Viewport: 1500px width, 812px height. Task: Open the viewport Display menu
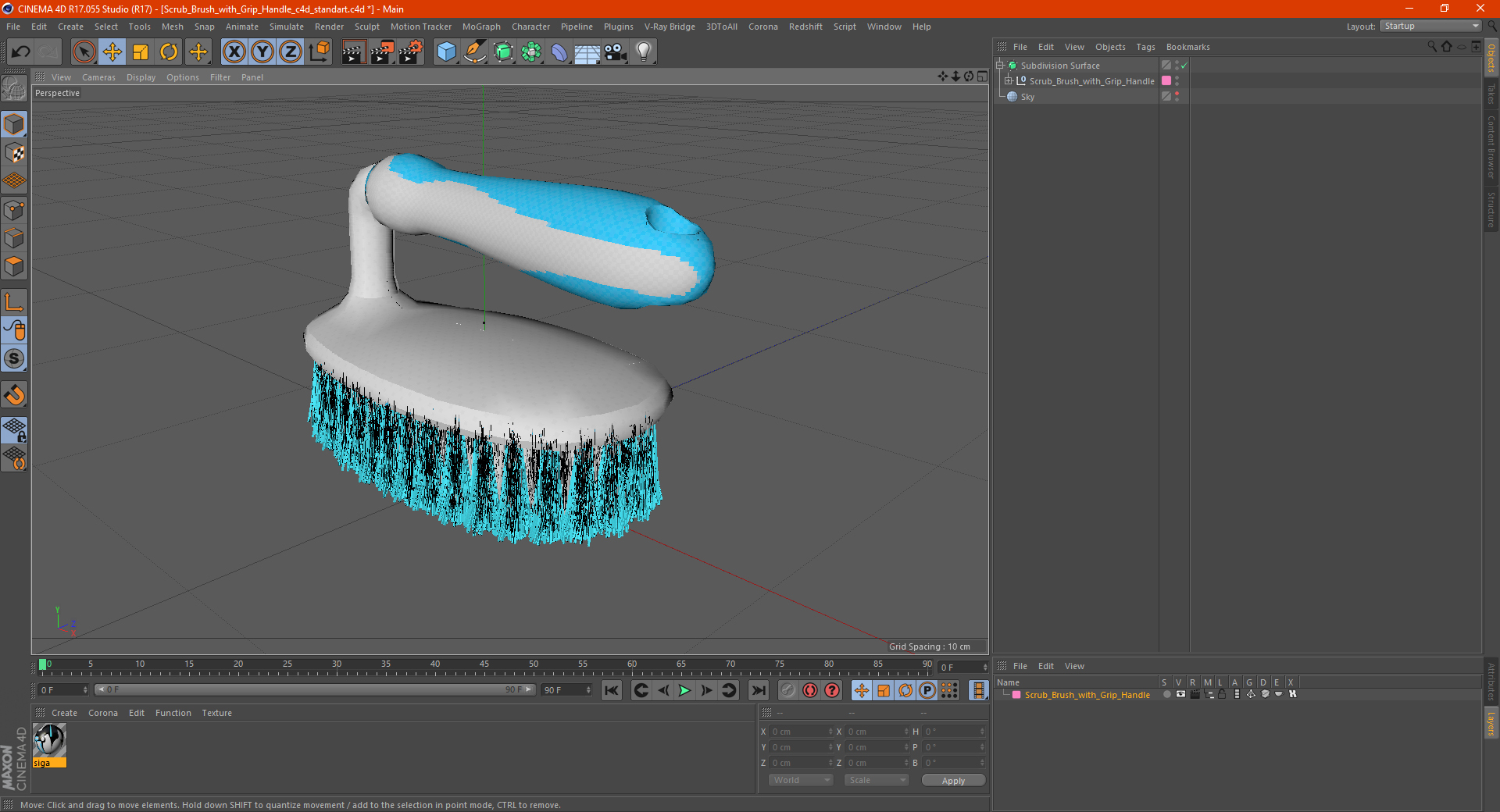(x=141, y=77)
